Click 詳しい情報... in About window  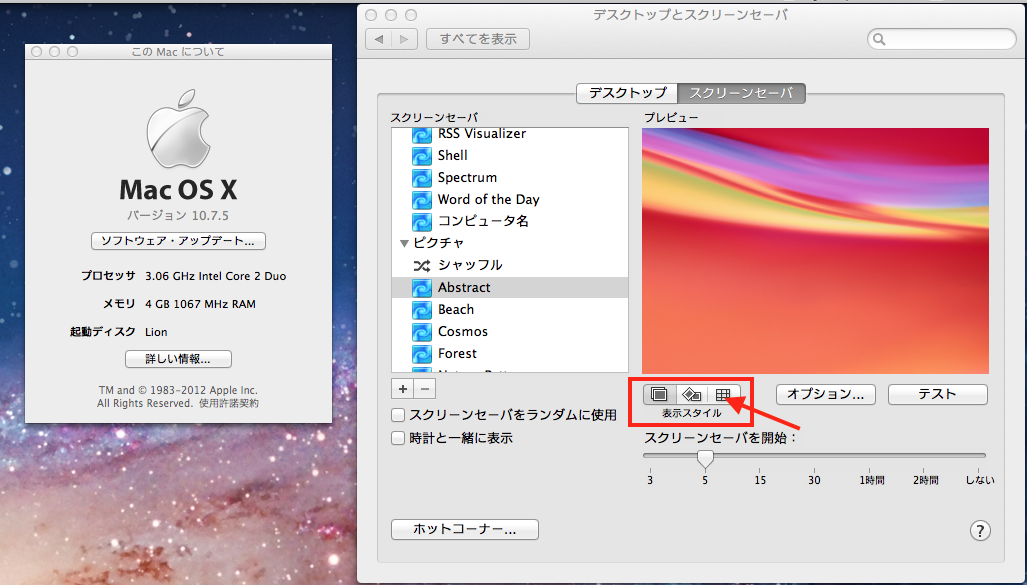[178, 359]
